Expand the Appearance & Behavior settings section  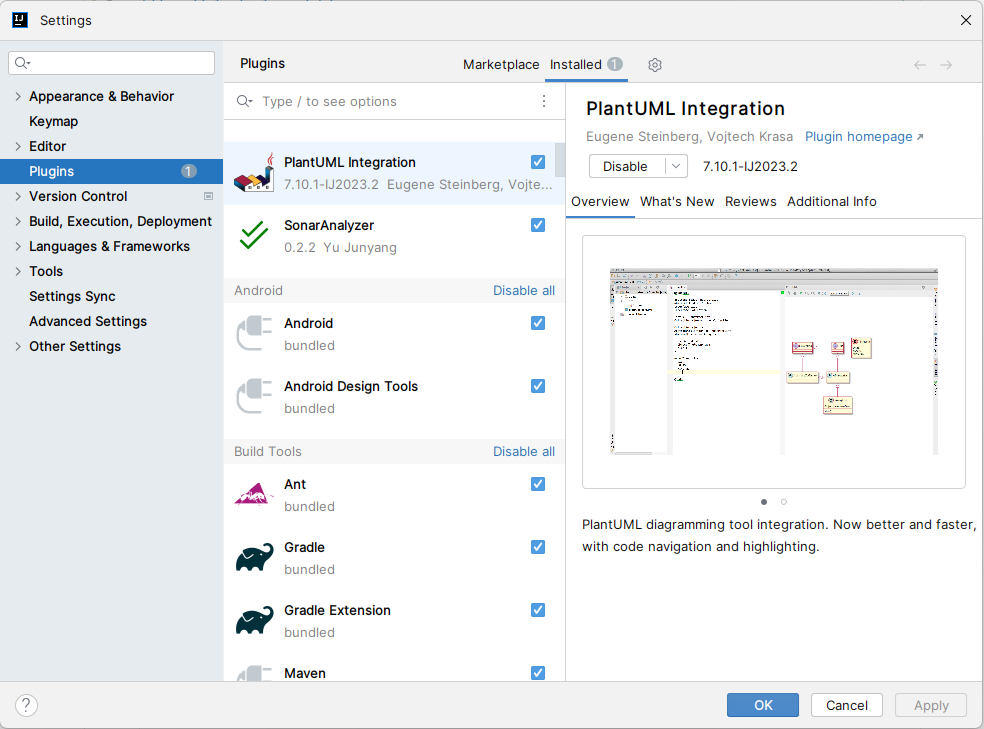point(18,97)
